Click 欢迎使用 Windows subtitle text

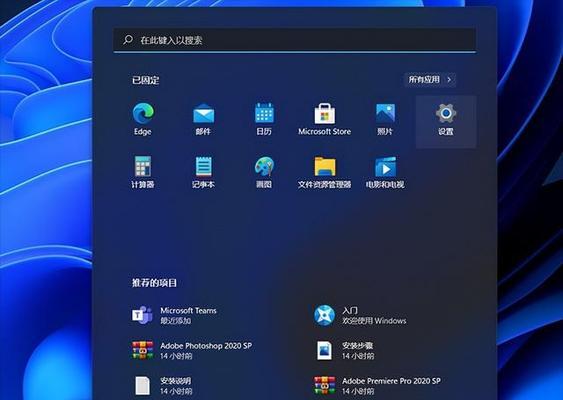coord(374,321)
